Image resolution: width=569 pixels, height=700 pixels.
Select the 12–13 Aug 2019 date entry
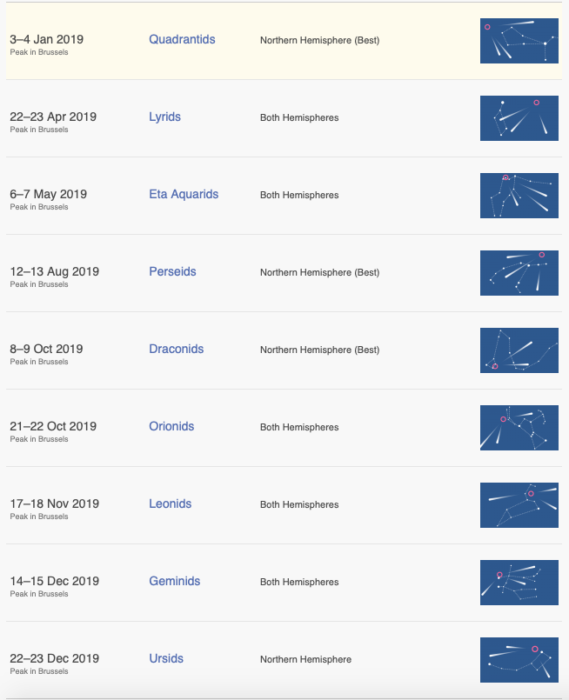pos(54,271)
